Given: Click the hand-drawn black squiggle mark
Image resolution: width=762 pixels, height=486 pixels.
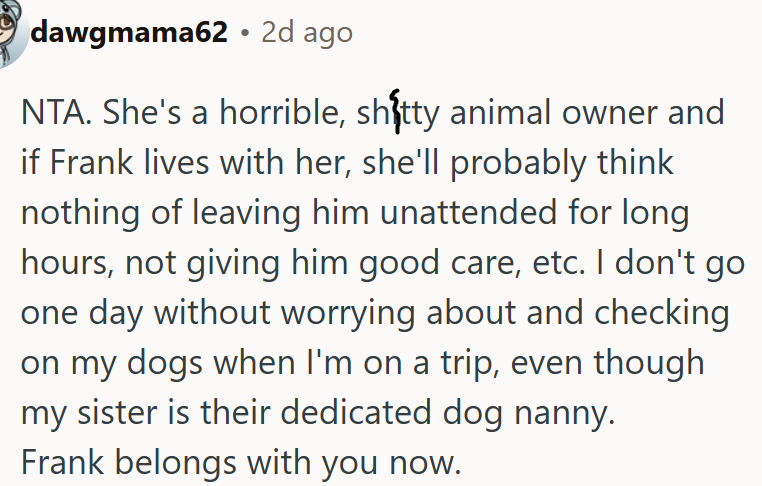Looking at the screenshot, I should [397, 111].
